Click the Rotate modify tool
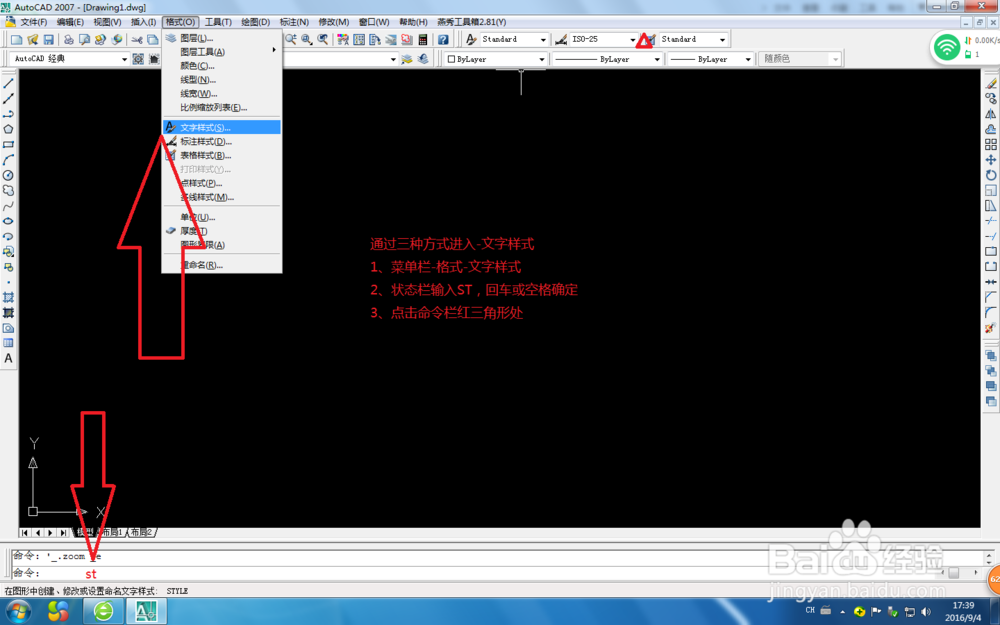Image resolution: width=1000 pixels, height=625 pixels. (x=990, y=175)
